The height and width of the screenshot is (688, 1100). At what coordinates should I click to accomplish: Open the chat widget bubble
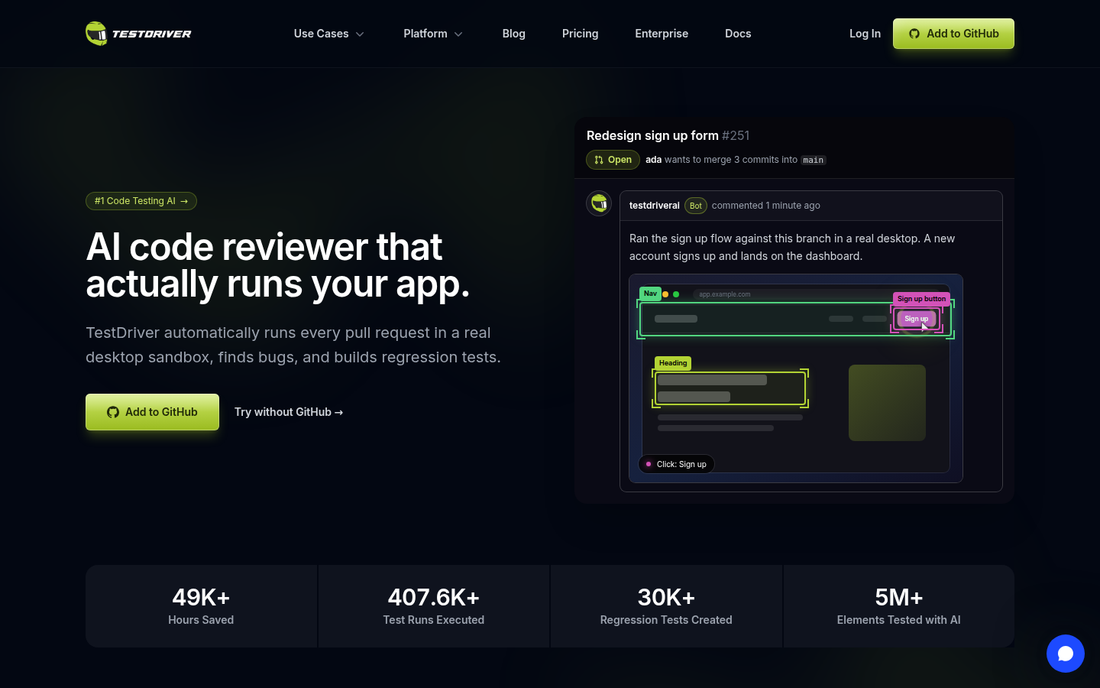click(1065, 653)
